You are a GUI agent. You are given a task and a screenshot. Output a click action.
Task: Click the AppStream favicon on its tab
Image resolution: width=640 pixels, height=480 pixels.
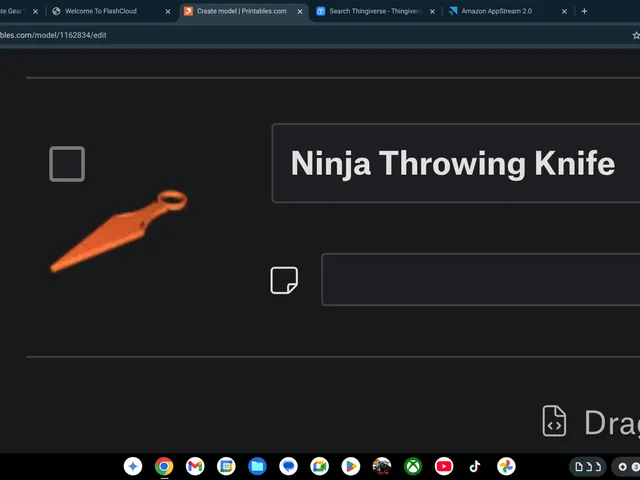453,11
